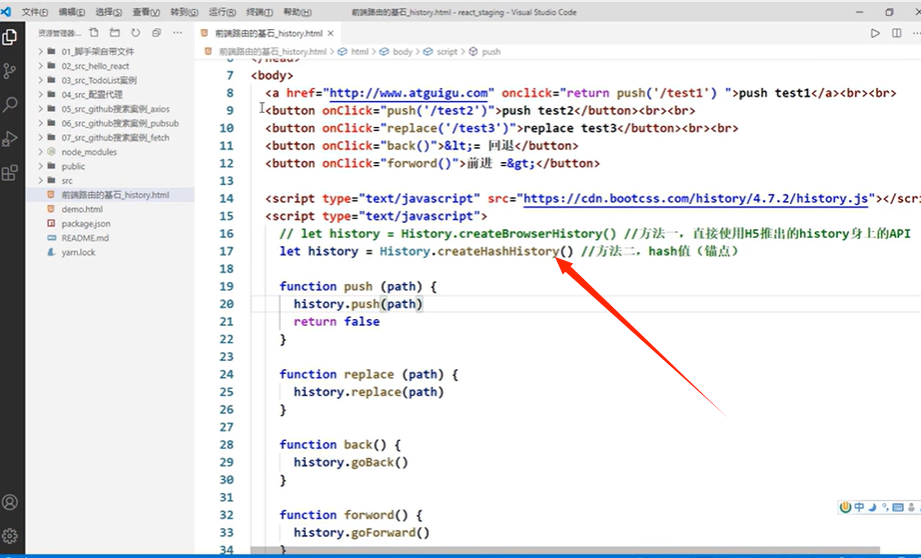Open the 运行(R) menu

pyautogui.click(x=222, y=12)
